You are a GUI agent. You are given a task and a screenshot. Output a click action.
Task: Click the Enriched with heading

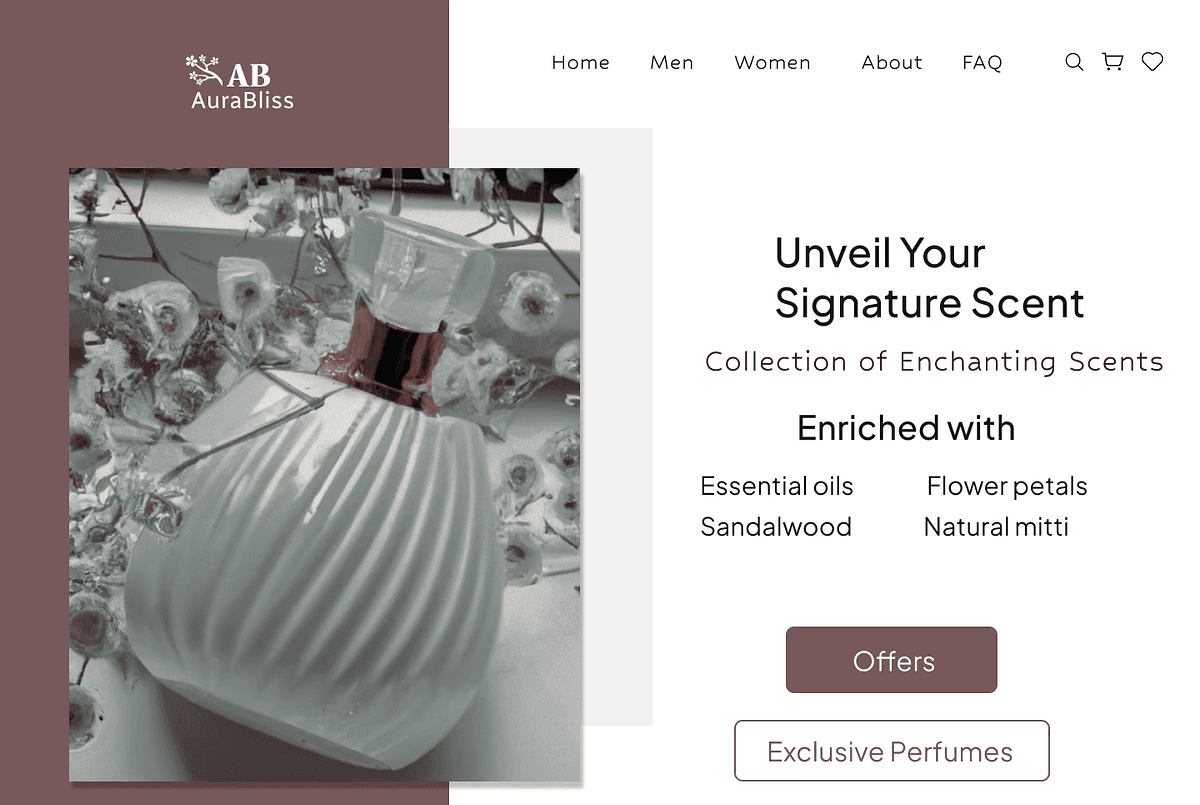(906, 428)
